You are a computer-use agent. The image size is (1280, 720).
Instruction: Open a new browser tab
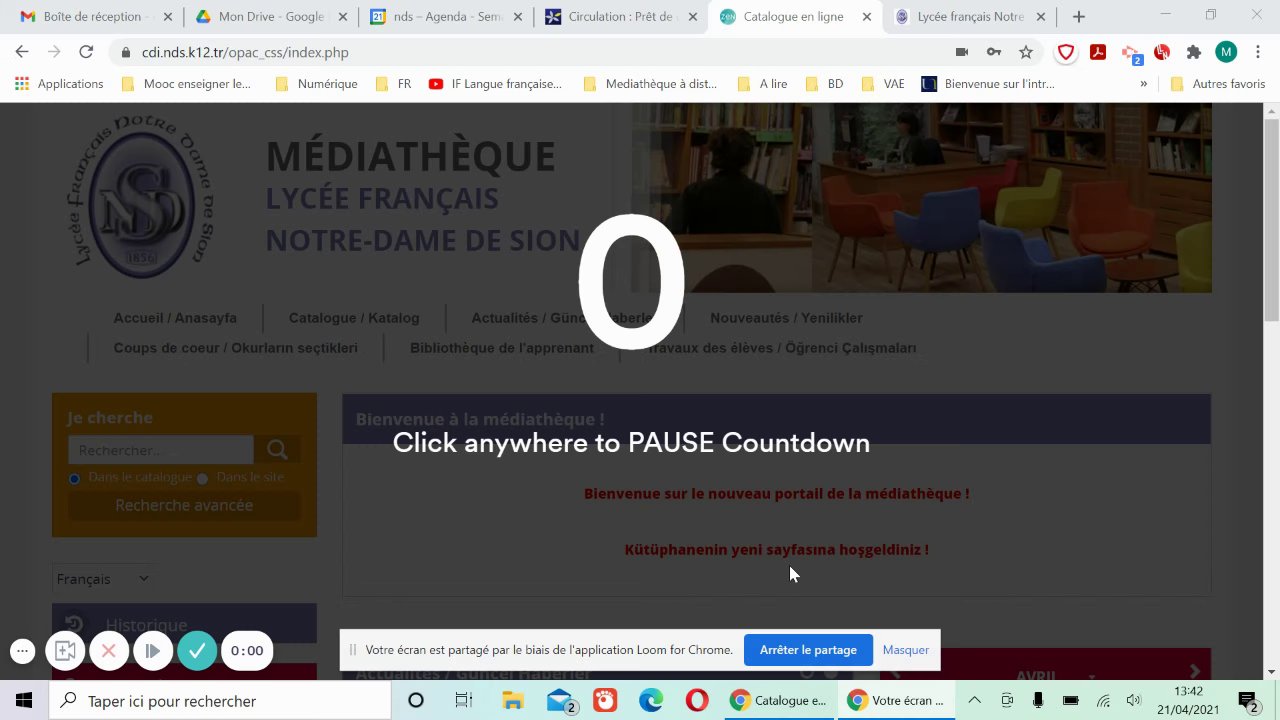pyautogui.click(x=1078, y=17)
